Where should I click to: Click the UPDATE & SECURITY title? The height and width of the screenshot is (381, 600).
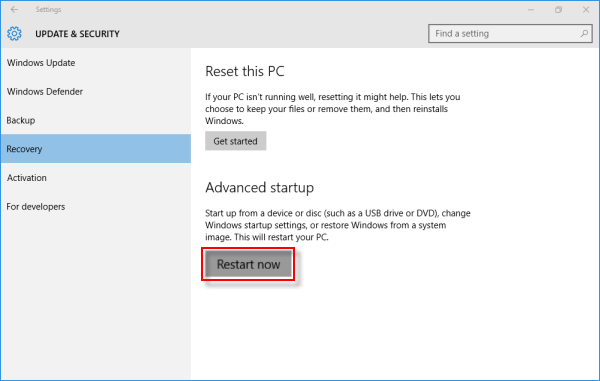pyautogui.click(x=77, y=34)
